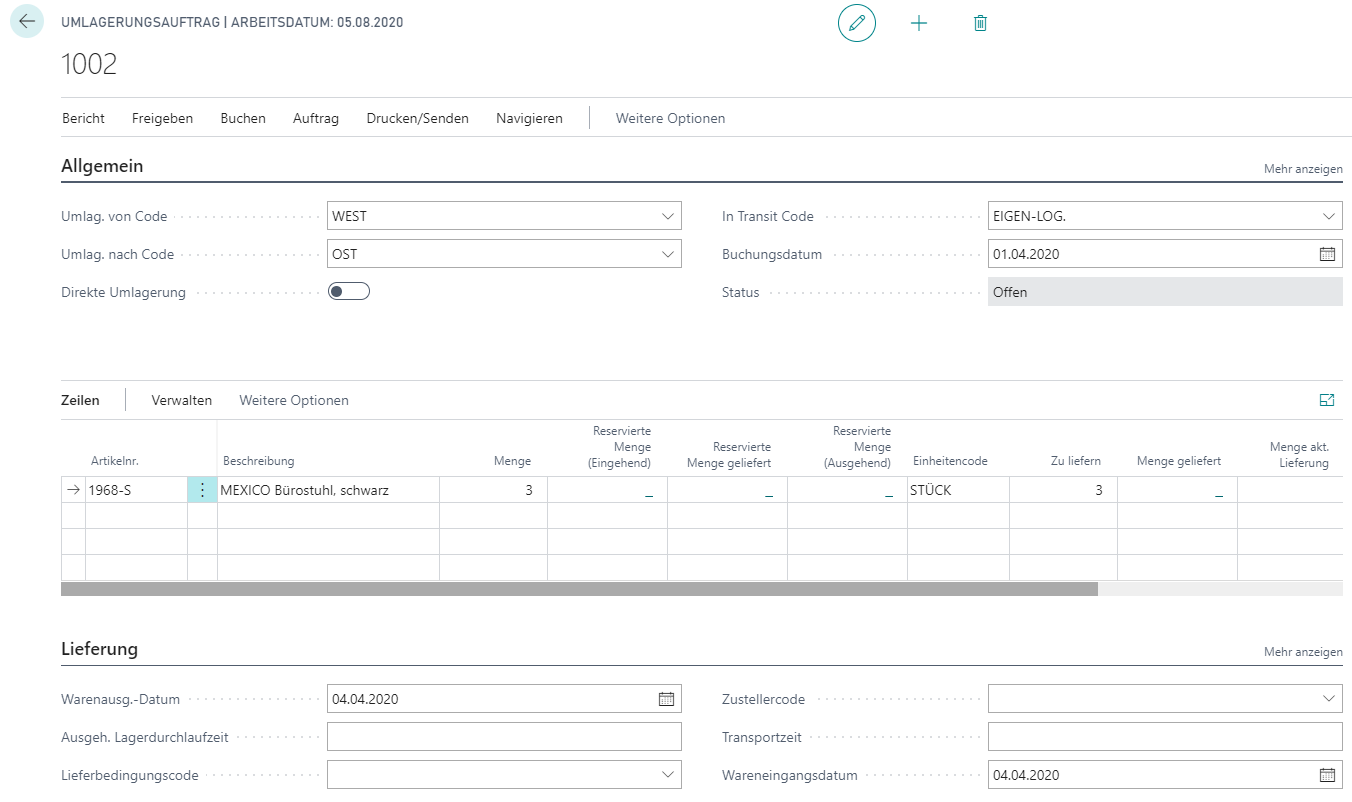
Task: Open the Navigieren menu
Action: point(529,118)
